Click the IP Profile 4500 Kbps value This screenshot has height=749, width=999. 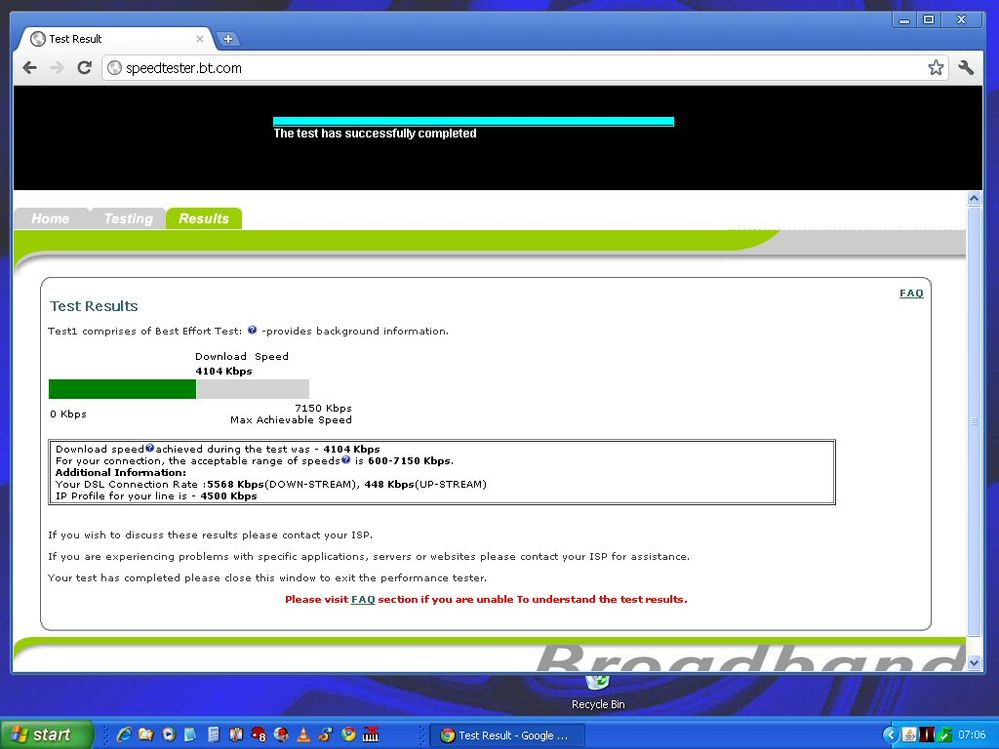tap(229, 496)
